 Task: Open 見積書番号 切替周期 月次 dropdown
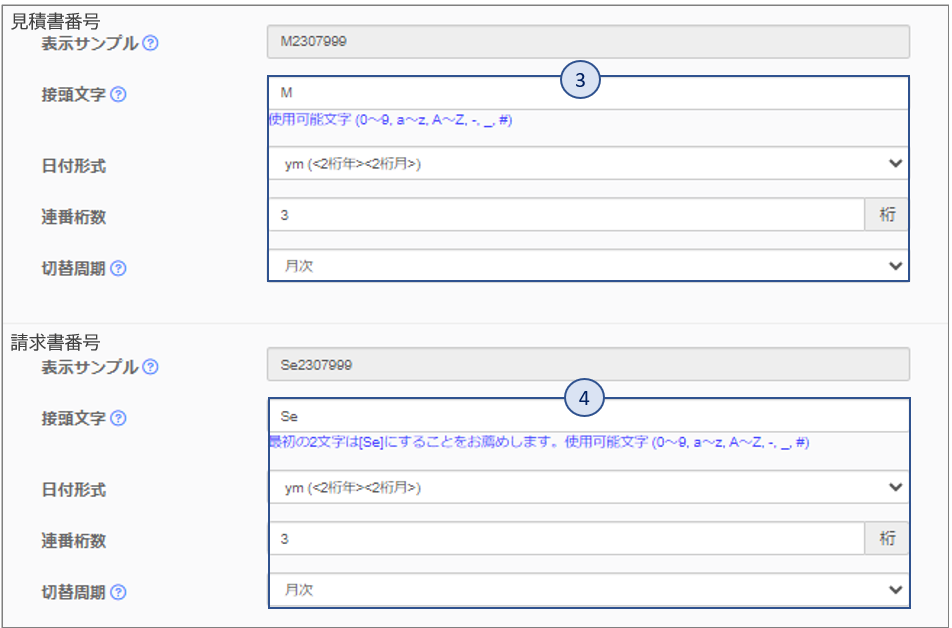coord(588,265)
